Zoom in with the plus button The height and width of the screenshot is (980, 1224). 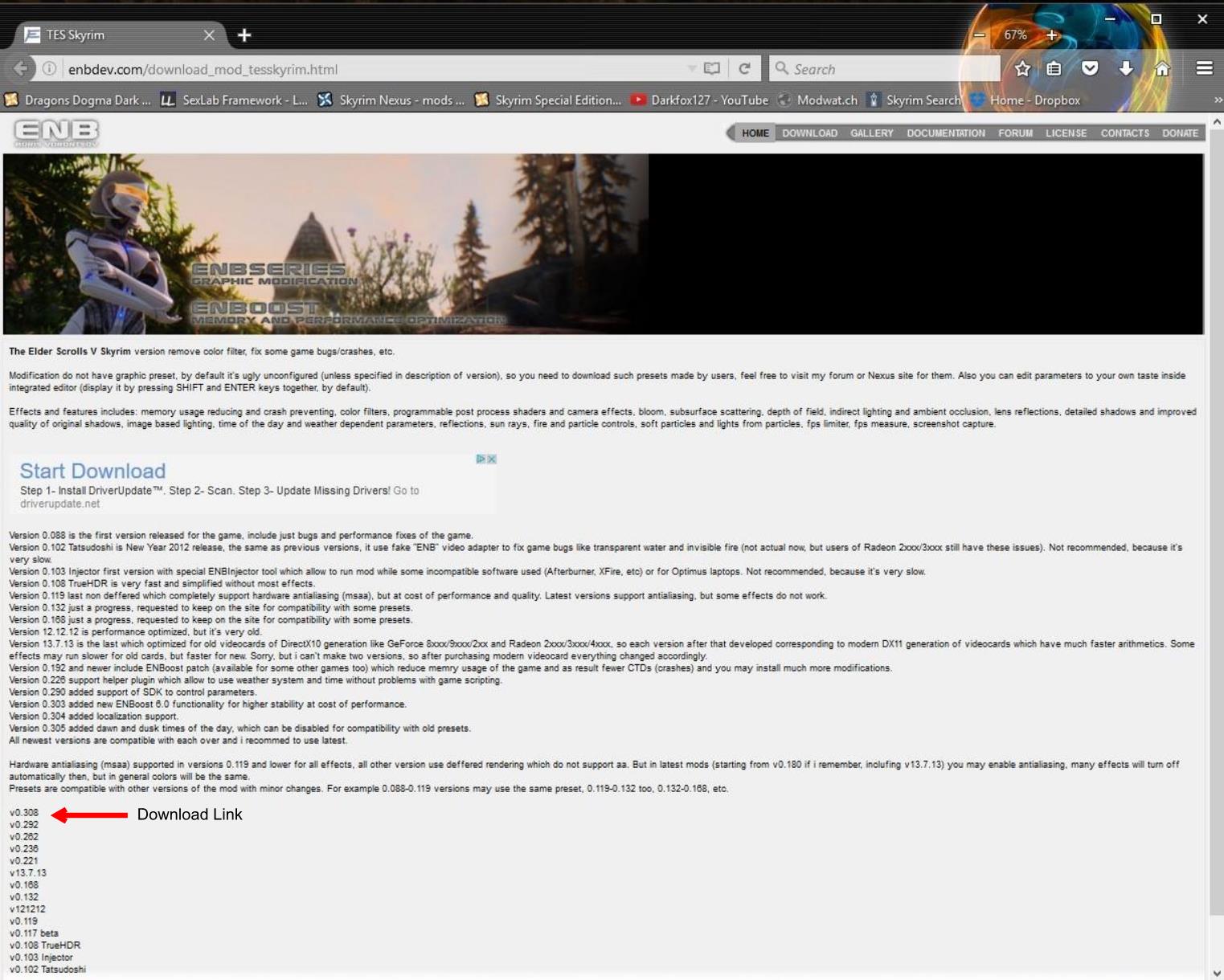(x=1051, y=35)
